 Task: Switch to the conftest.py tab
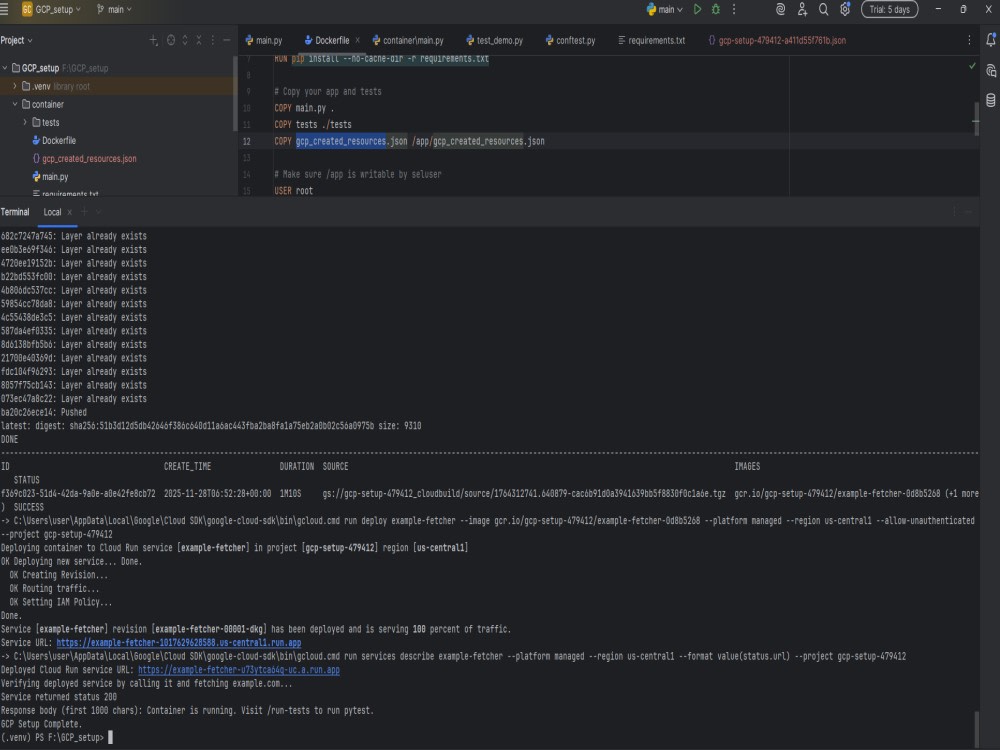(x=570, y=40)
